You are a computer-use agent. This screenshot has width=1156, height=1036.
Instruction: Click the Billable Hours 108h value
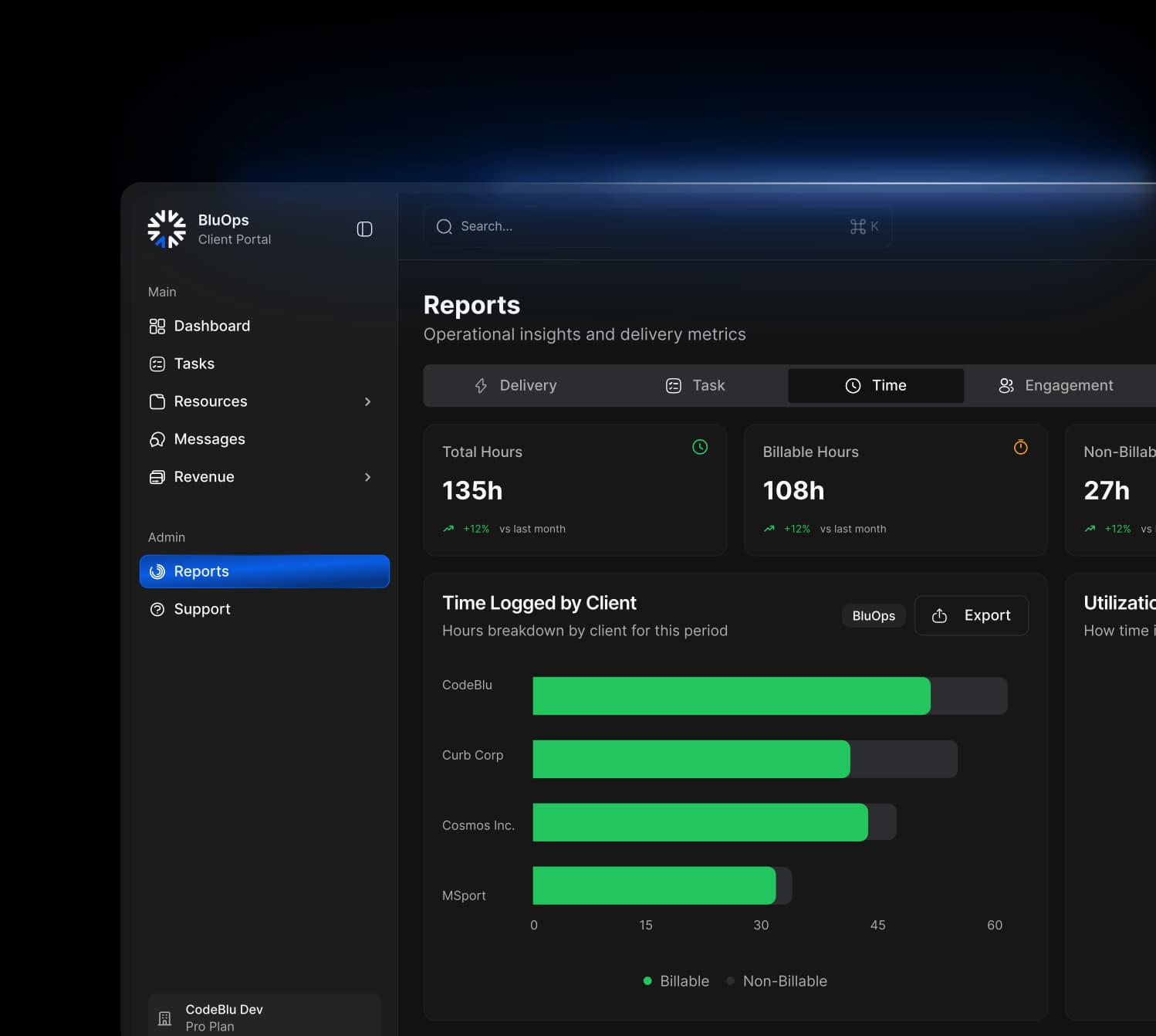[x=793, y=490]
